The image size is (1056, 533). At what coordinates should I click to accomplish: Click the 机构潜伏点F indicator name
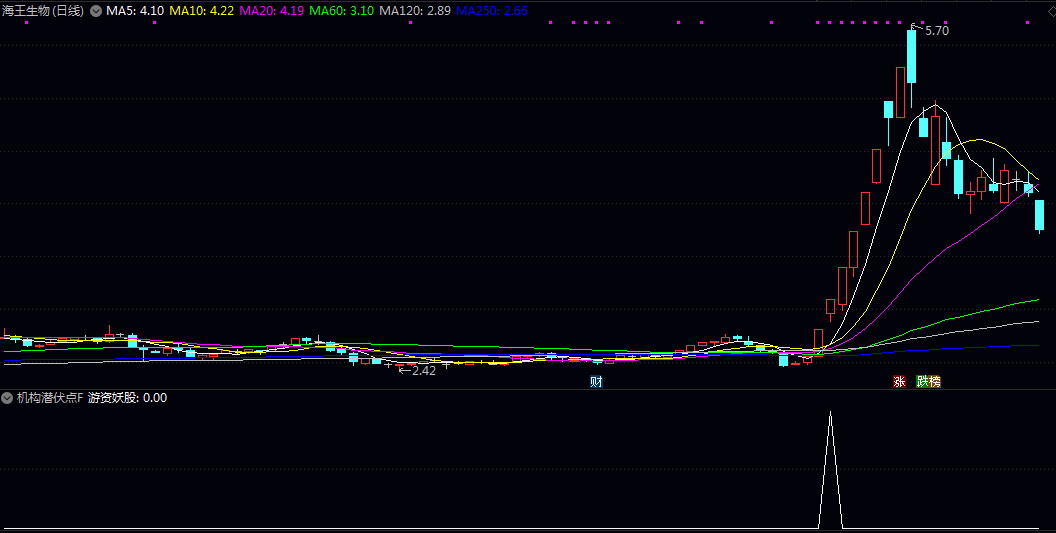(x=50, y=398)
